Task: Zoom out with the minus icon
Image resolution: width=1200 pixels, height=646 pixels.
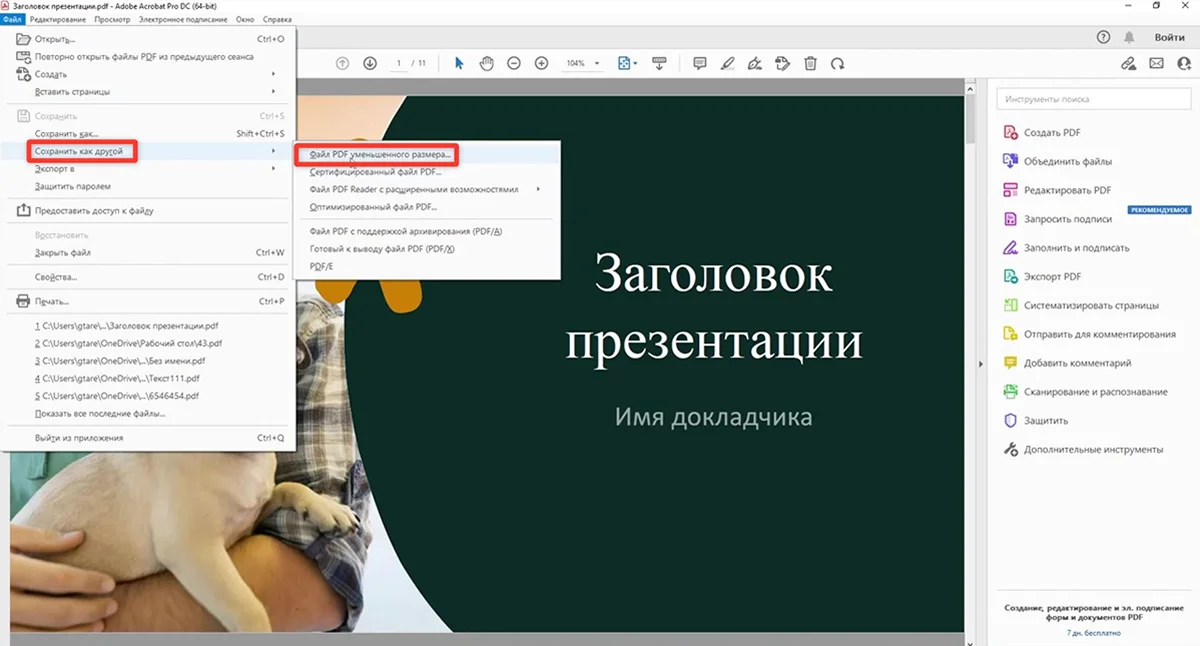Action: tap(514, 63)
